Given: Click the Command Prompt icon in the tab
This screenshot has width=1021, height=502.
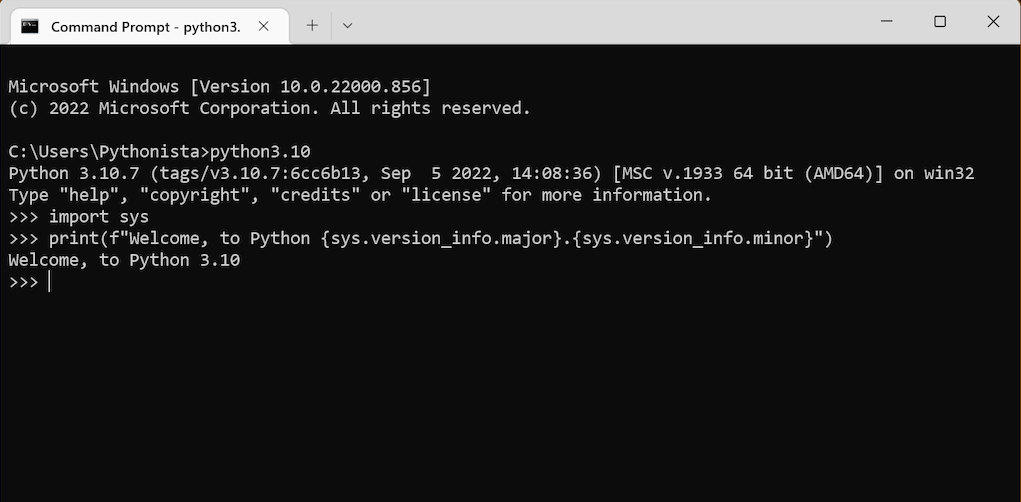Looking at the screenshot, I should coord(31,26).
